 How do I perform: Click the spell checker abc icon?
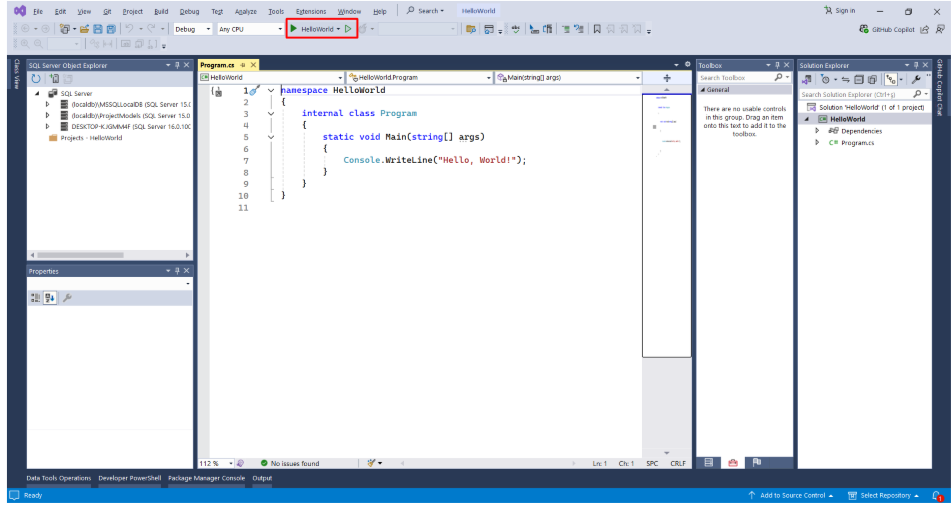click(x=515, y=29)
